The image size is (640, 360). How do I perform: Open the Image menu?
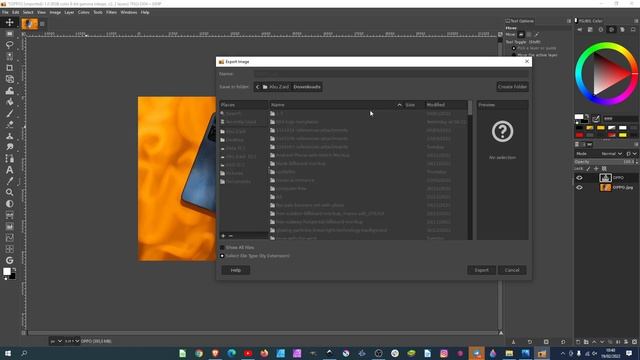click(x=55, y=12)
